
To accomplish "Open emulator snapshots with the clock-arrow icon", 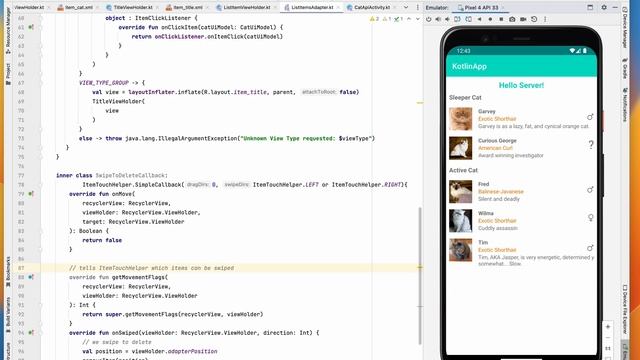I will tap(534, 19).
